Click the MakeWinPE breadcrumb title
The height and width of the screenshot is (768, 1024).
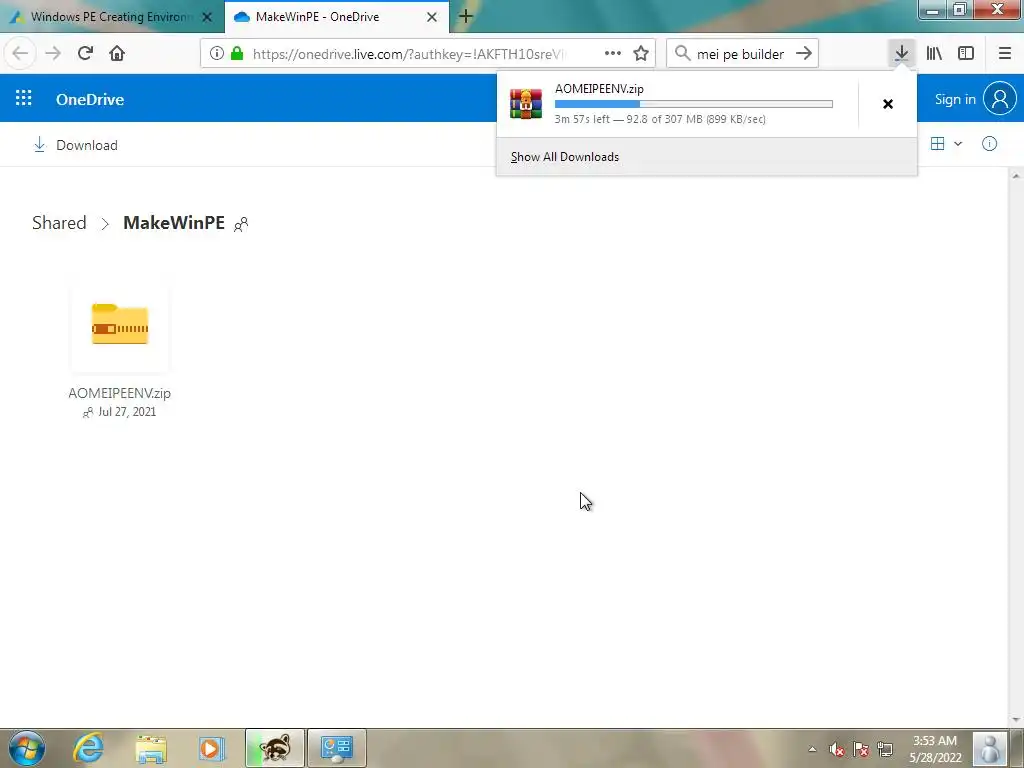click(x=174, y=223)
